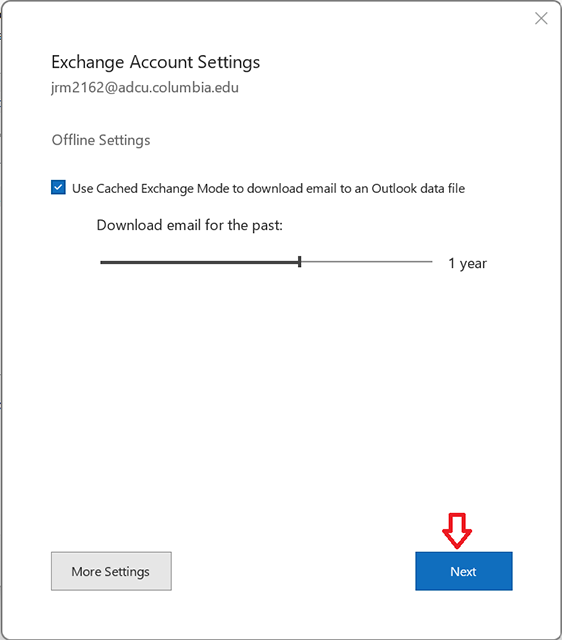
Task: Uncheck Use Cached Exchange Mode checkbox
Action: coord(58,187)
